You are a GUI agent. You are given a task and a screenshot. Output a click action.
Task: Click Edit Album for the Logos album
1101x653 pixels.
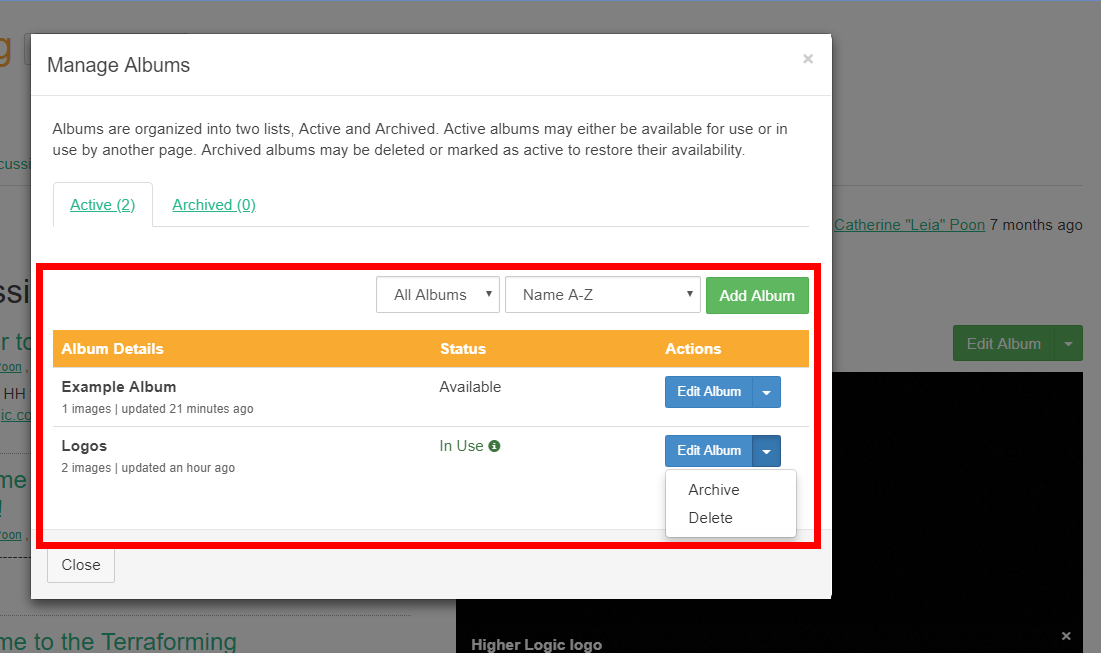pos(709,451)
